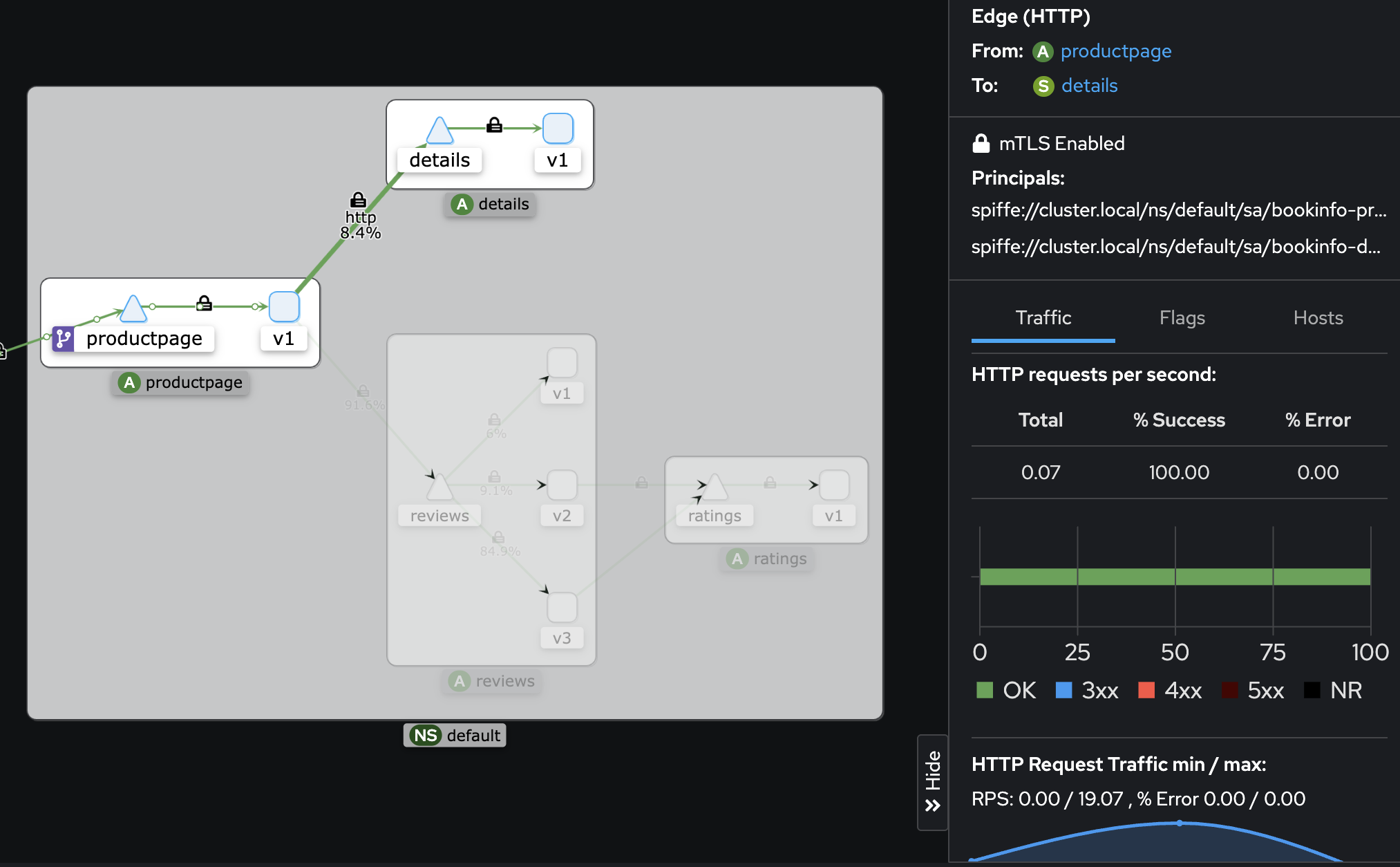Click the red 4xx legend swatch
The height and width of the screenshot is (867, 1400).
pyautogui.click(x=1146, y=690)
